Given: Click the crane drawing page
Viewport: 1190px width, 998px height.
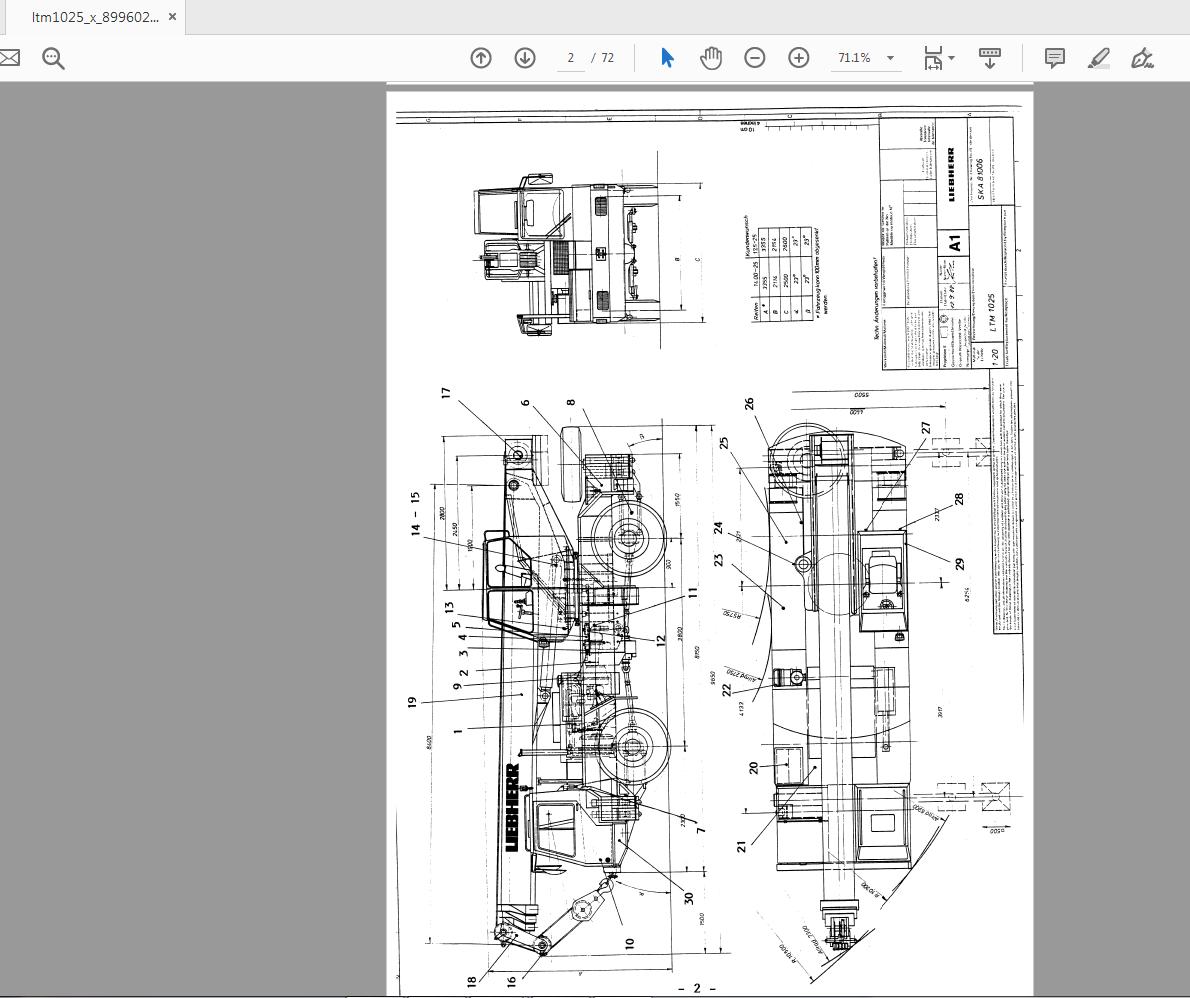Looking at the screenshot, I should click(x=710, y=543).
